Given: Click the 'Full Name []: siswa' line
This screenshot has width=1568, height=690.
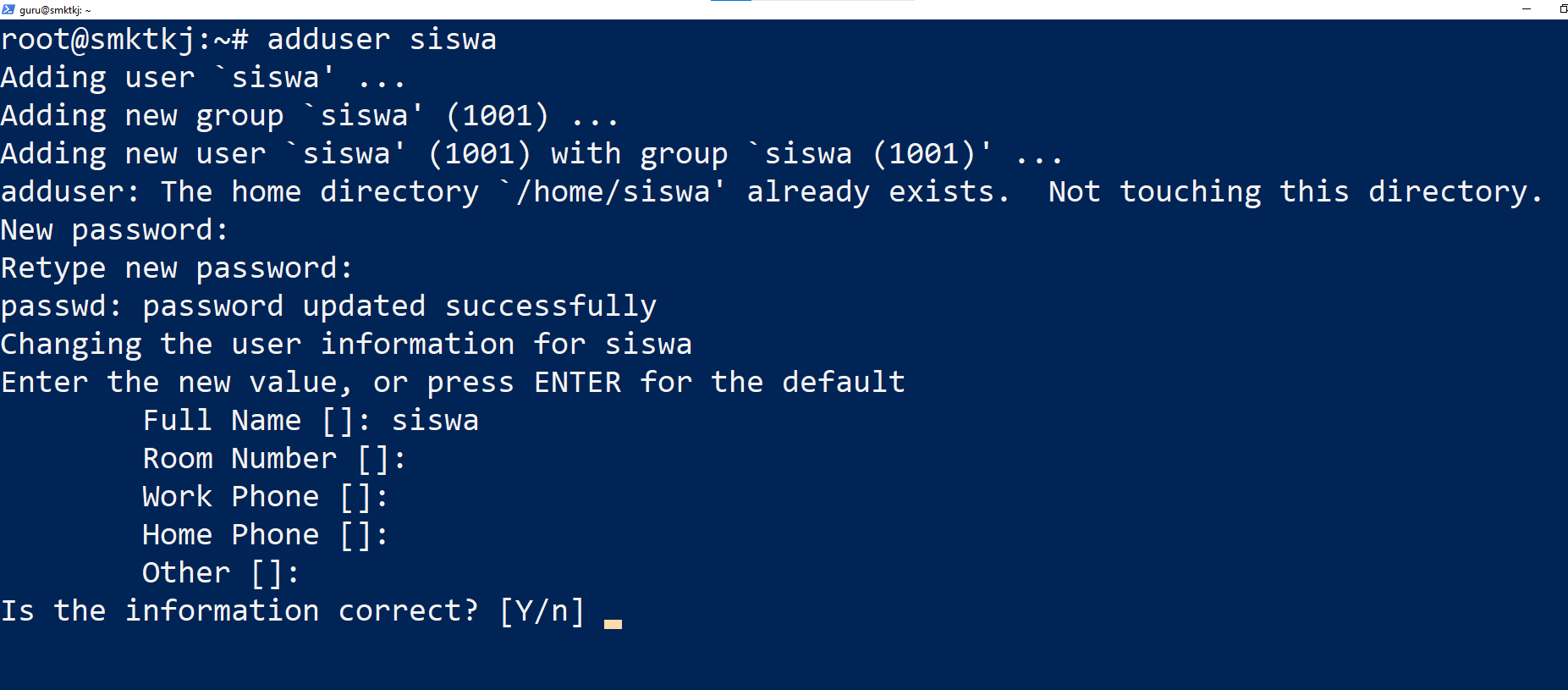Looking at the screenshot, I should 311,421.
